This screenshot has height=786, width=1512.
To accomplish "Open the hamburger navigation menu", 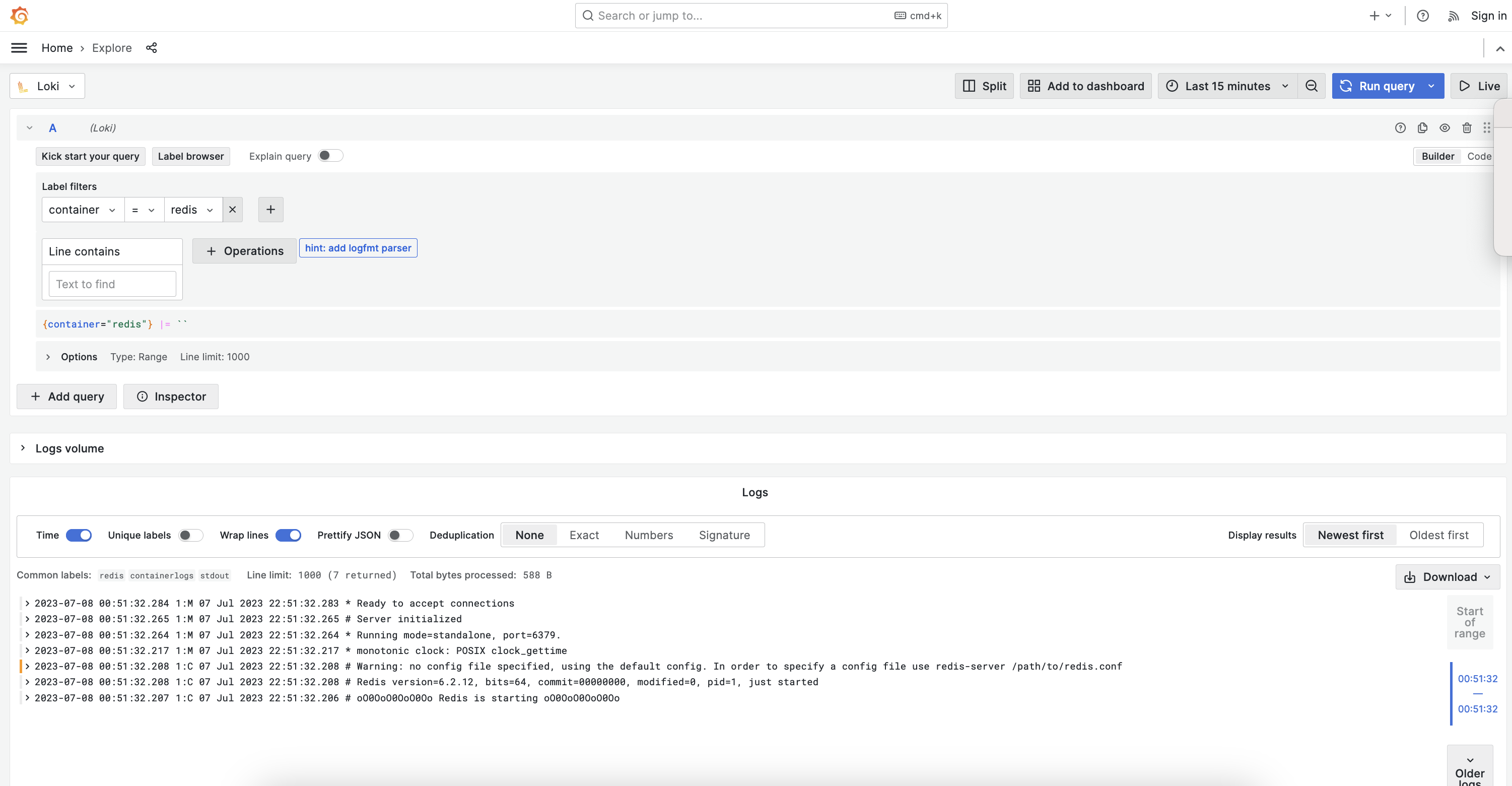I will [x=19, y=47].
